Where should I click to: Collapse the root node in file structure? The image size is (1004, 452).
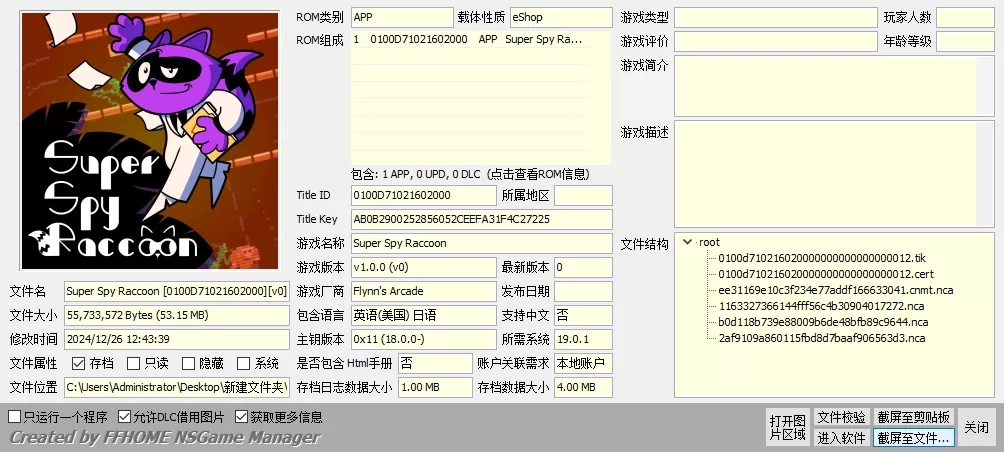click(687, 242)
